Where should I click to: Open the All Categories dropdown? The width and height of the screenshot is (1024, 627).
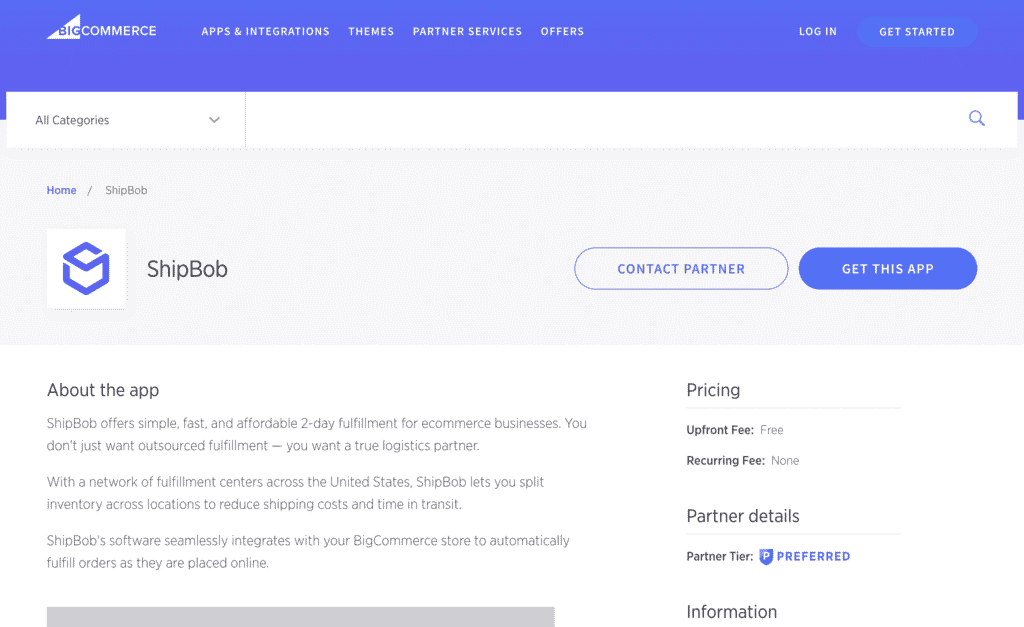pos(126,120)
